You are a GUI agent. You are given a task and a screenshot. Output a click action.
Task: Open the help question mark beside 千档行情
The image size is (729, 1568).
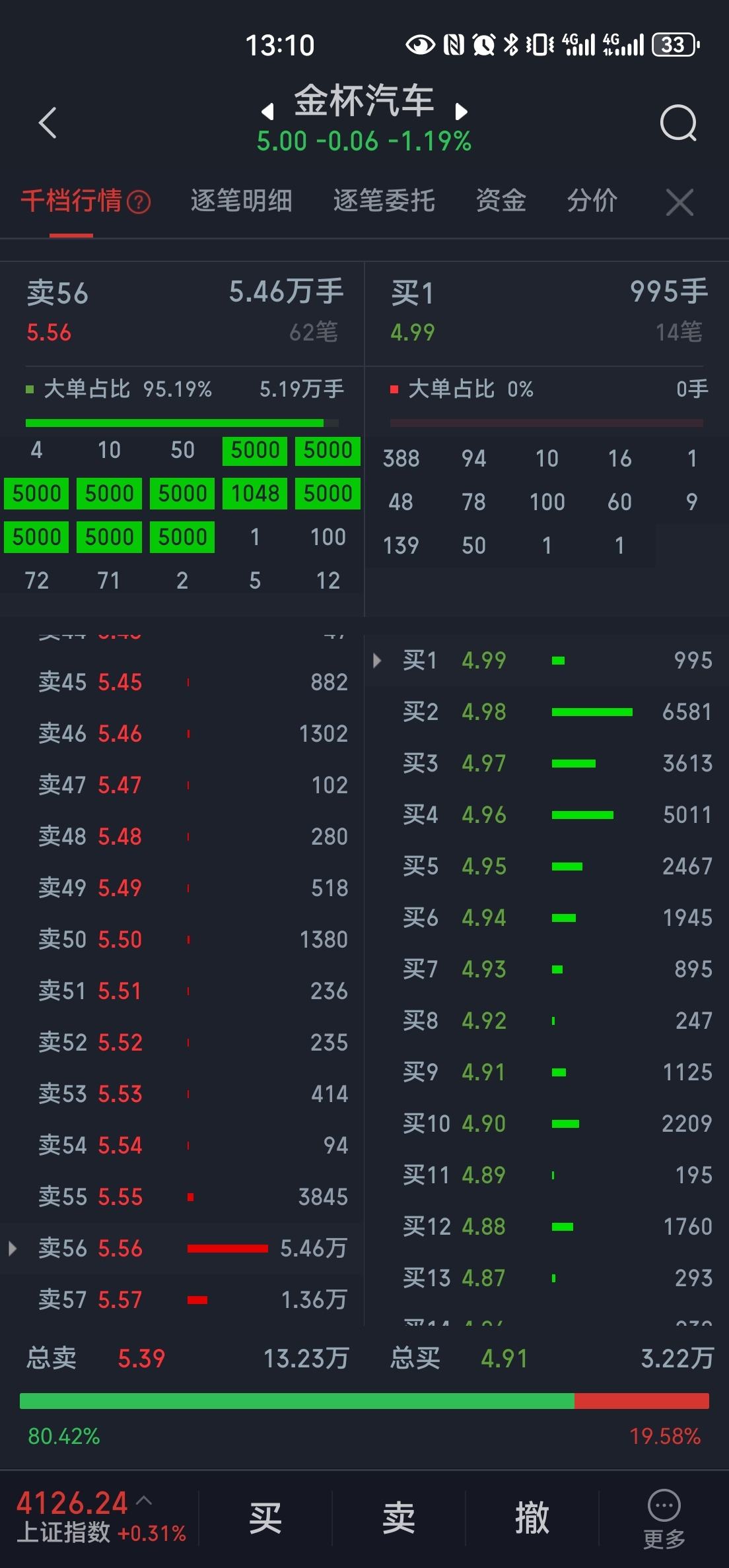(x=139, y=202)
